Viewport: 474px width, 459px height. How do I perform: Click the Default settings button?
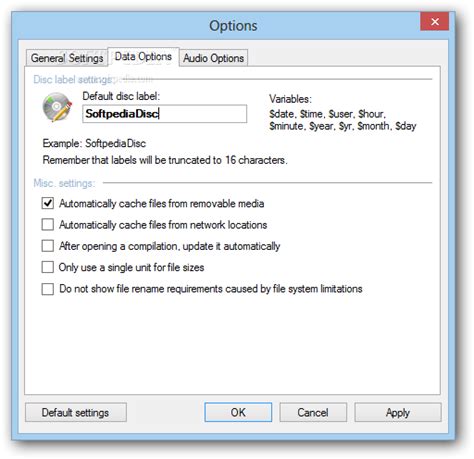click(x=76, y=413)
